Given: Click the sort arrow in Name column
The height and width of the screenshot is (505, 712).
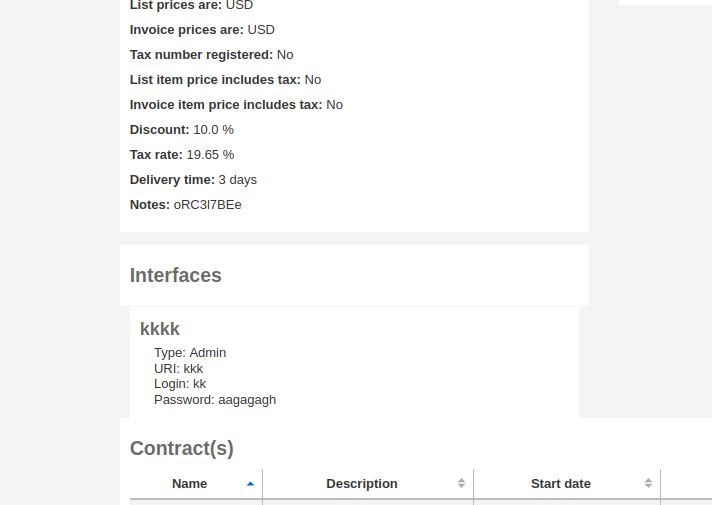Looking at the screenshot, I should (250, 484).
